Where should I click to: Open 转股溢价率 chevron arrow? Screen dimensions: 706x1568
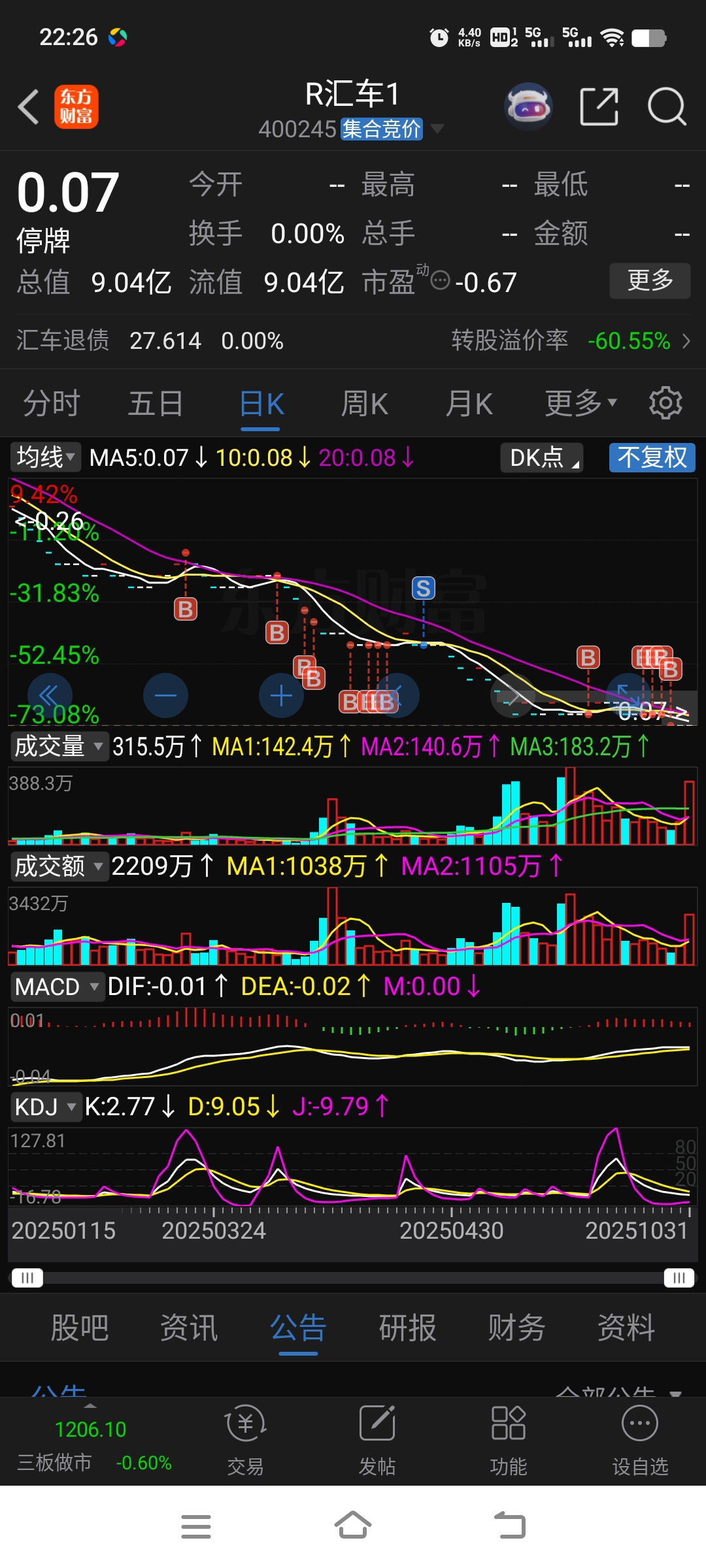click(686, 340)
